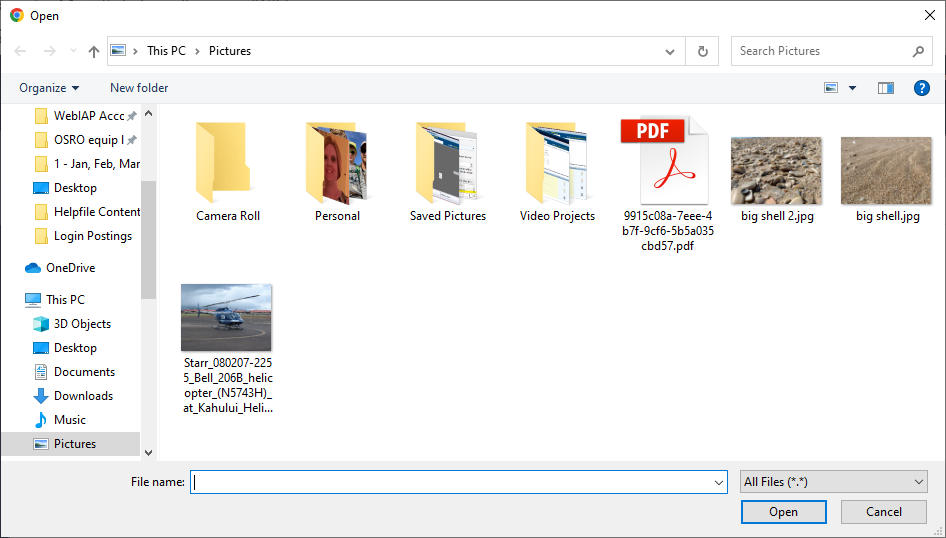
Task: Go back with the Back arrow
Action: 20,51
